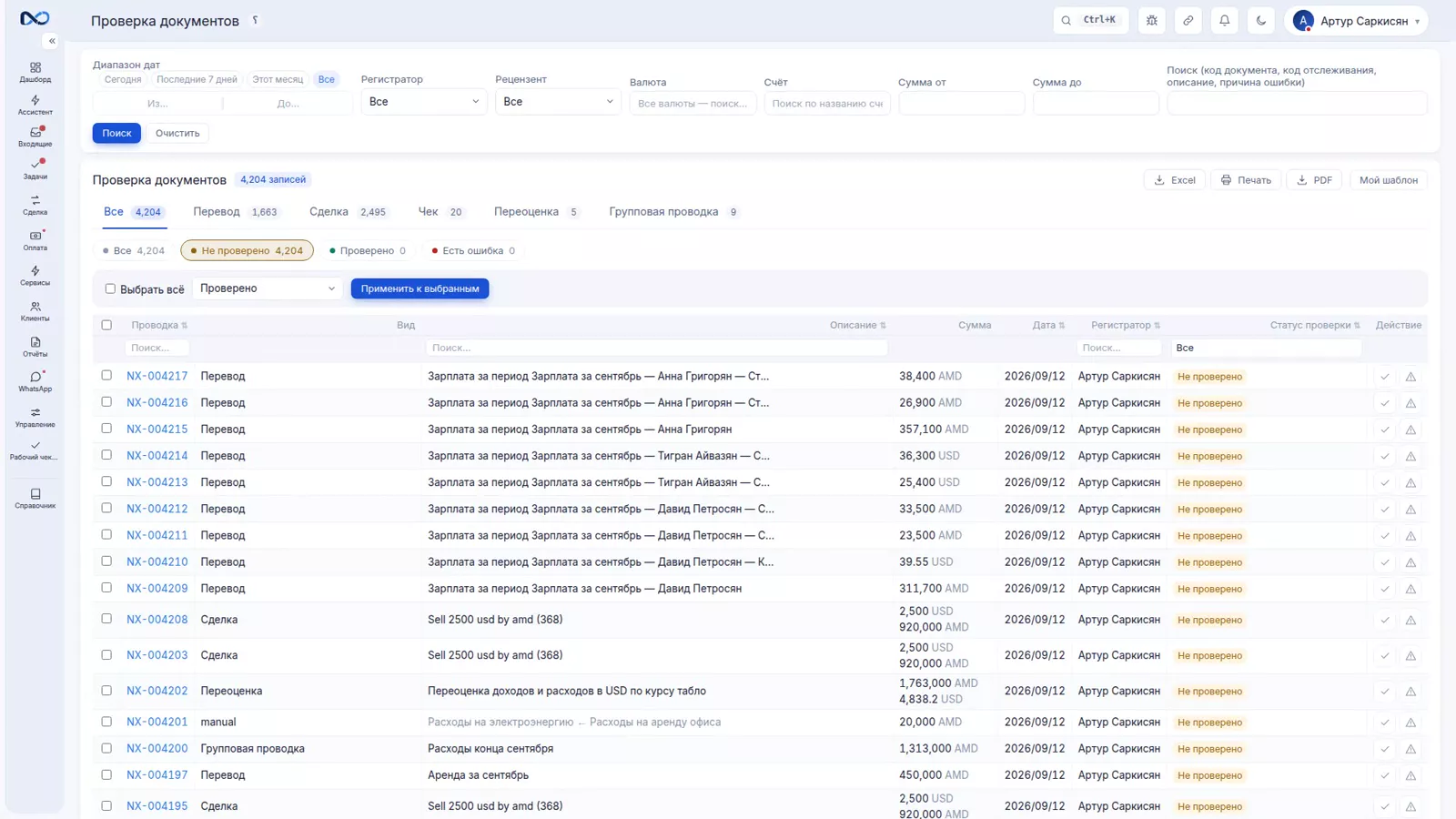The width and height of the screenshot is (1456, 819).
Task: Switch to the Перевод tab
Action: (x=236, y=212)
